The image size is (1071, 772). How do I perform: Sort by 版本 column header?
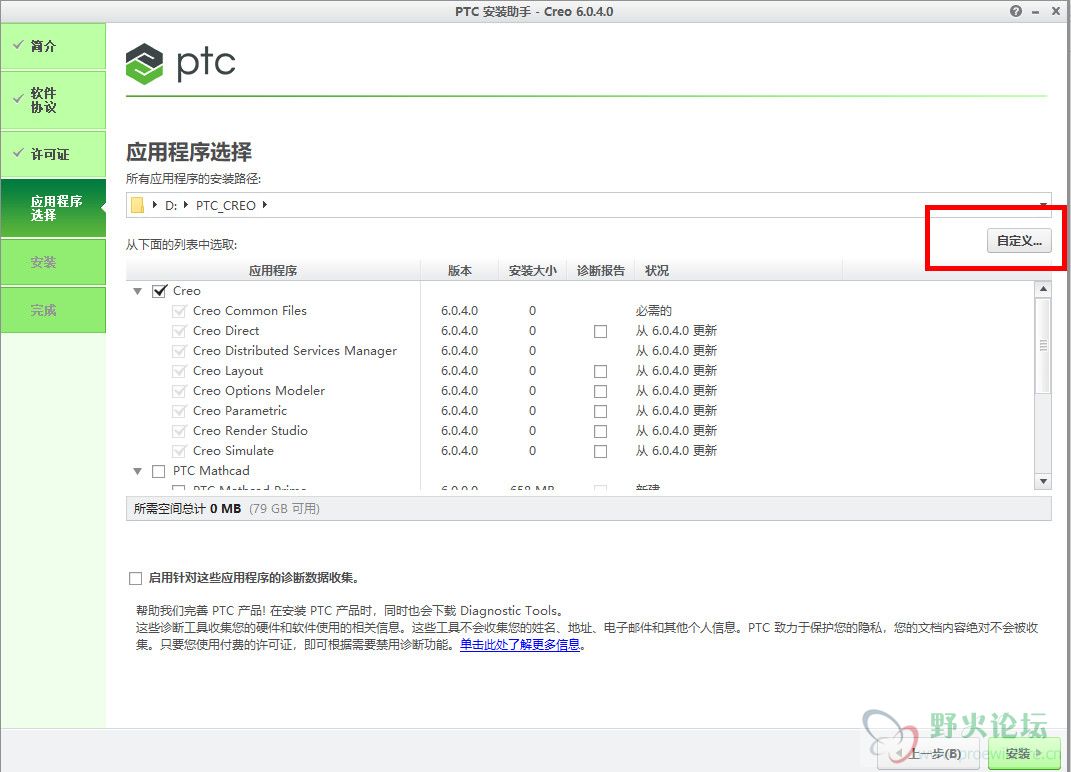460,271
